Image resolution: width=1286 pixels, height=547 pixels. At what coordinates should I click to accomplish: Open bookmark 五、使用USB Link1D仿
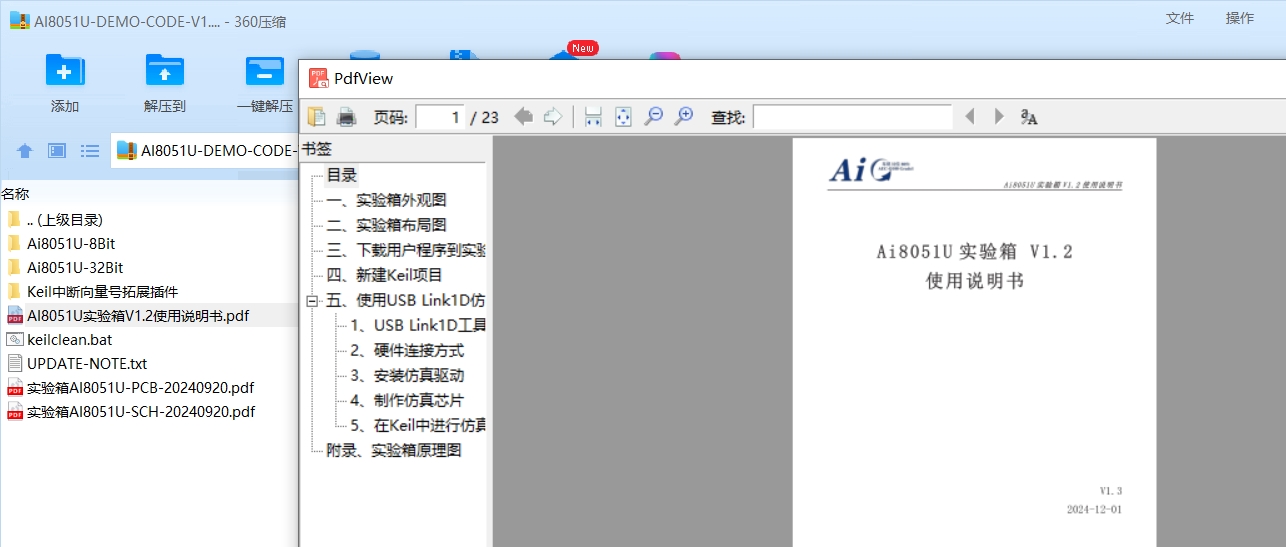click(406, 300)
